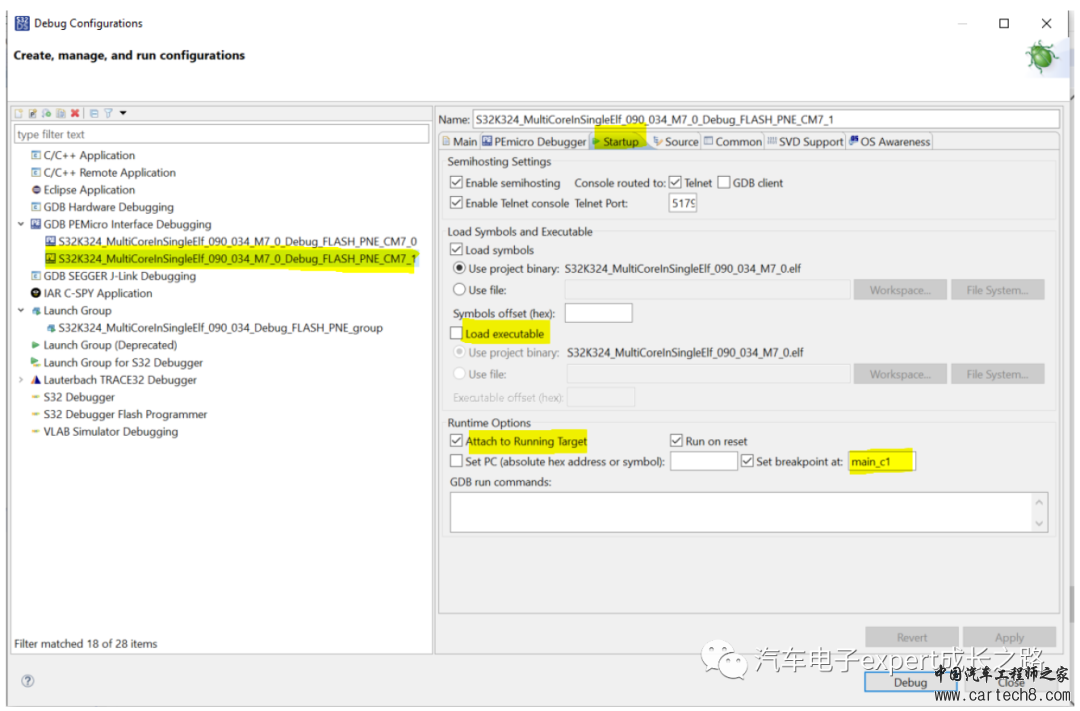Click the New launch configuration icon
The height and width of the screenshot is (711, 1080).
tap(19, 113)
